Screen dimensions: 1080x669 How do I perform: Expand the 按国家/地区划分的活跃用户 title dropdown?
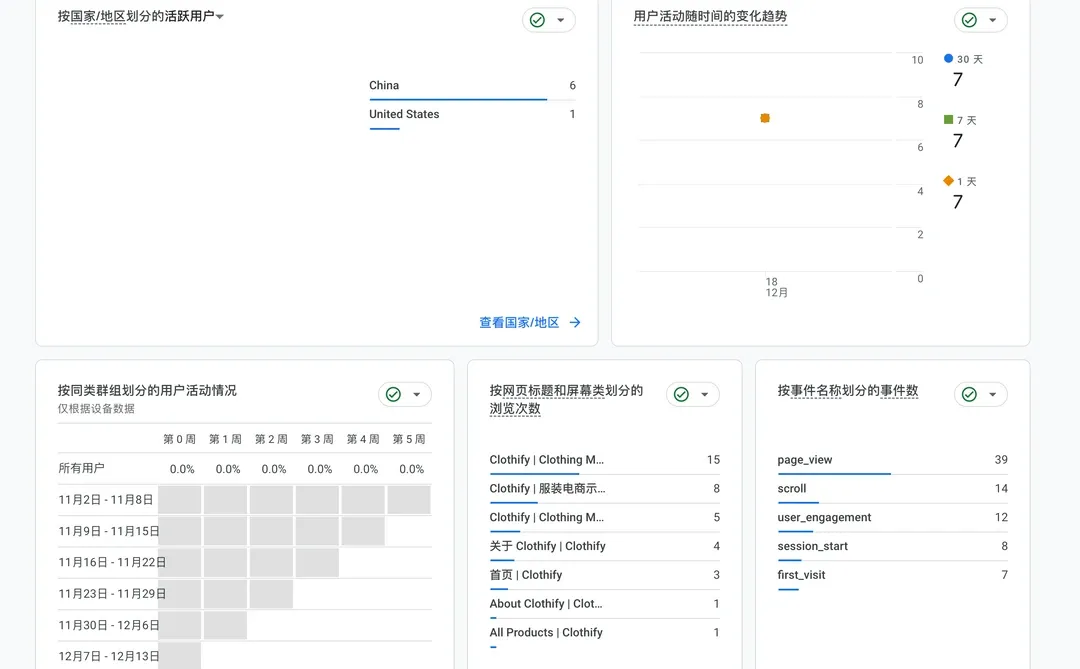[220, 17]
